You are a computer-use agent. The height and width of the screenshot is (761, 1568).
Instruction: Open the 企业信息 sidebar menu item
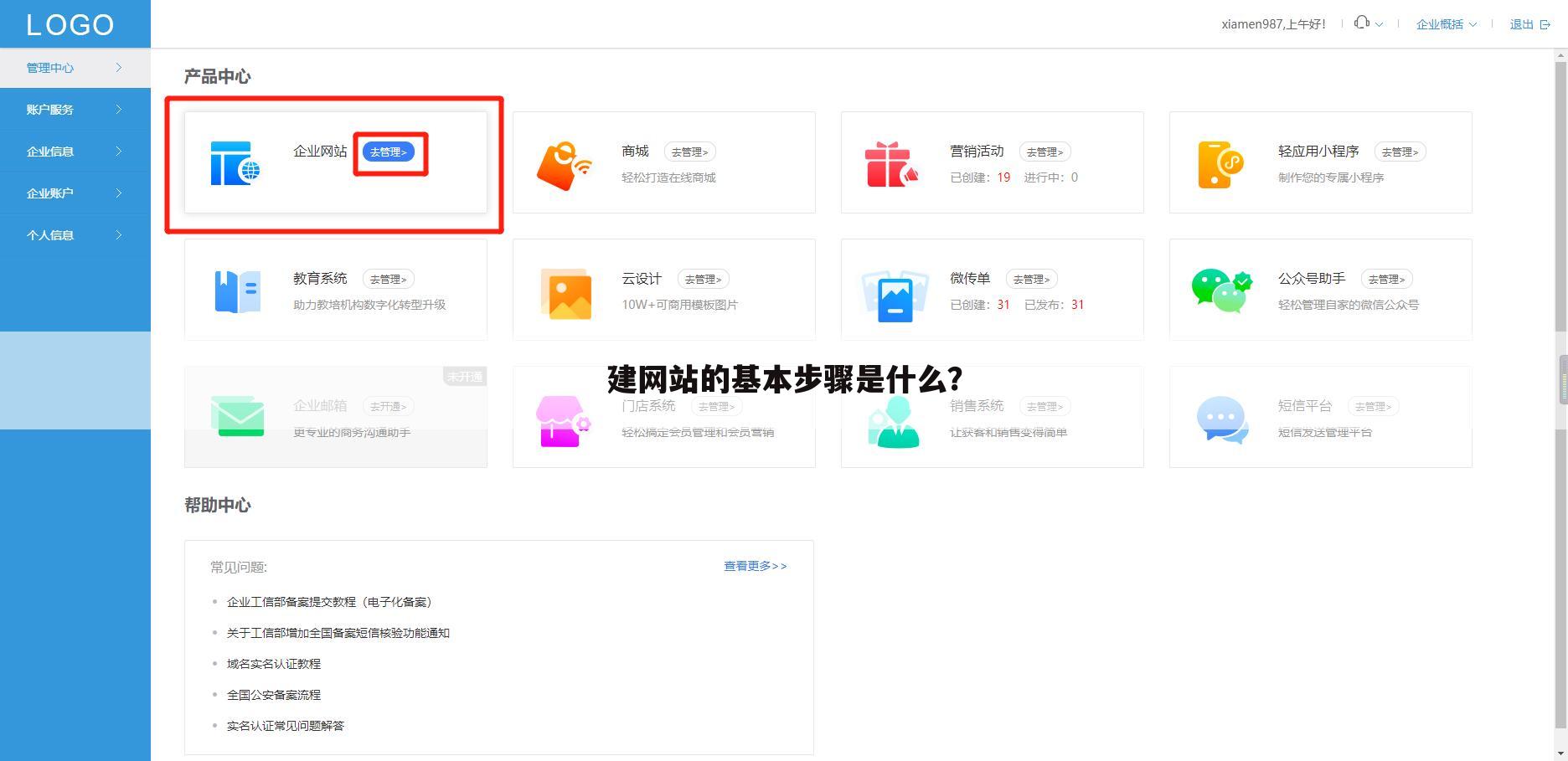74,152
